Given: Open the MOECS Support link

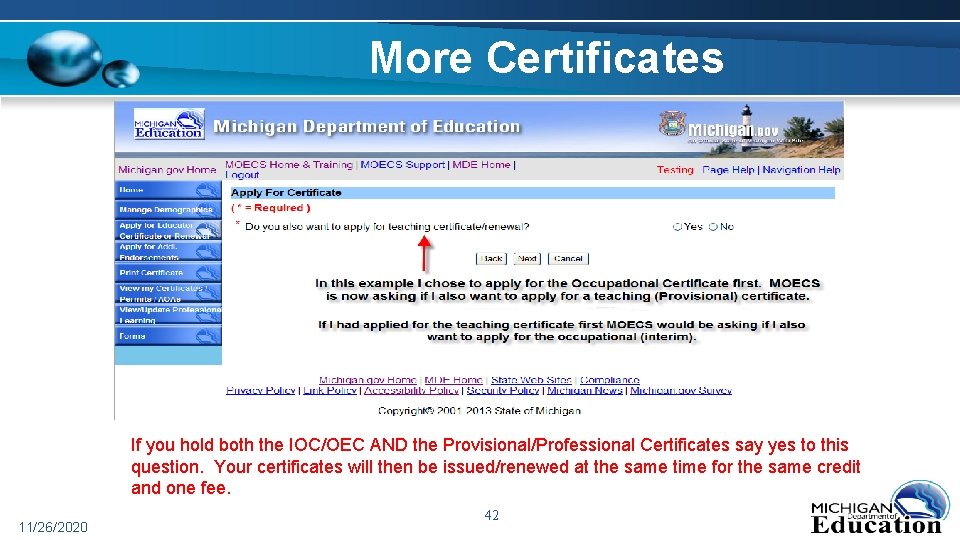Looking at the screenshot, I should coord(402,165).
